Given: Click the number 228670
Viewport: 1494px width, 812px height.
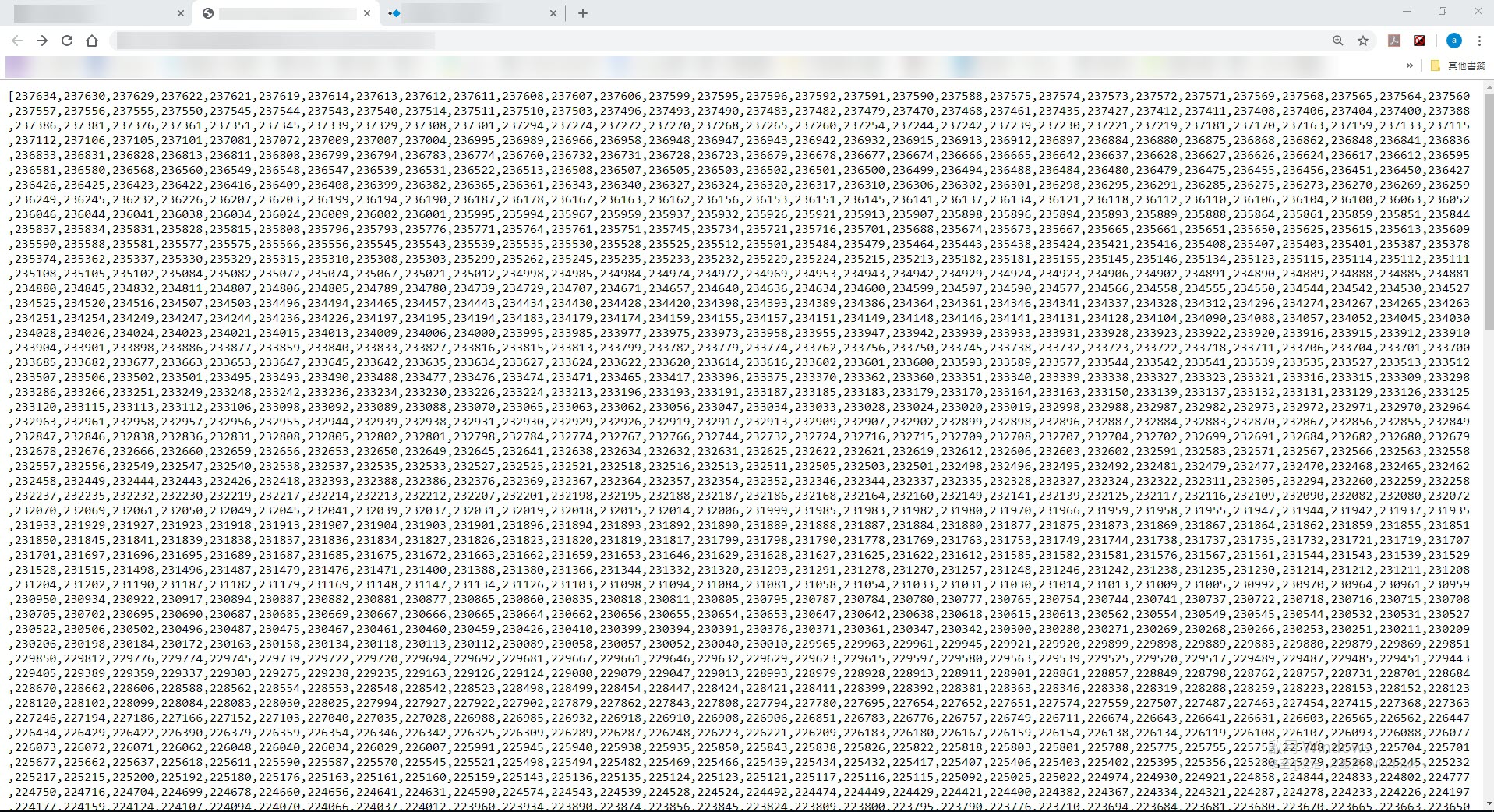Looking at the screenshot, I should 36,688.
